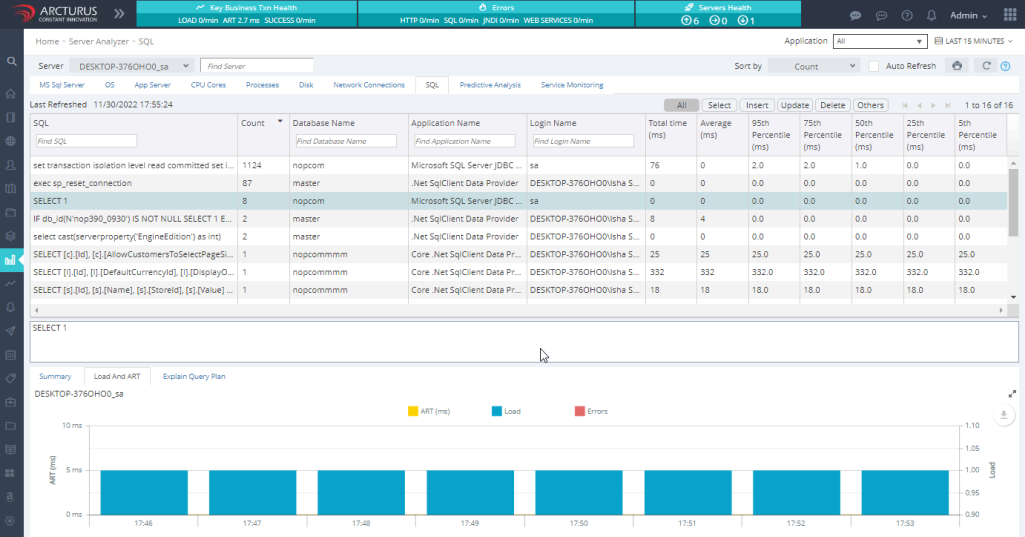Filter queries by the Insert button
1025x537 pixels.
757,105
